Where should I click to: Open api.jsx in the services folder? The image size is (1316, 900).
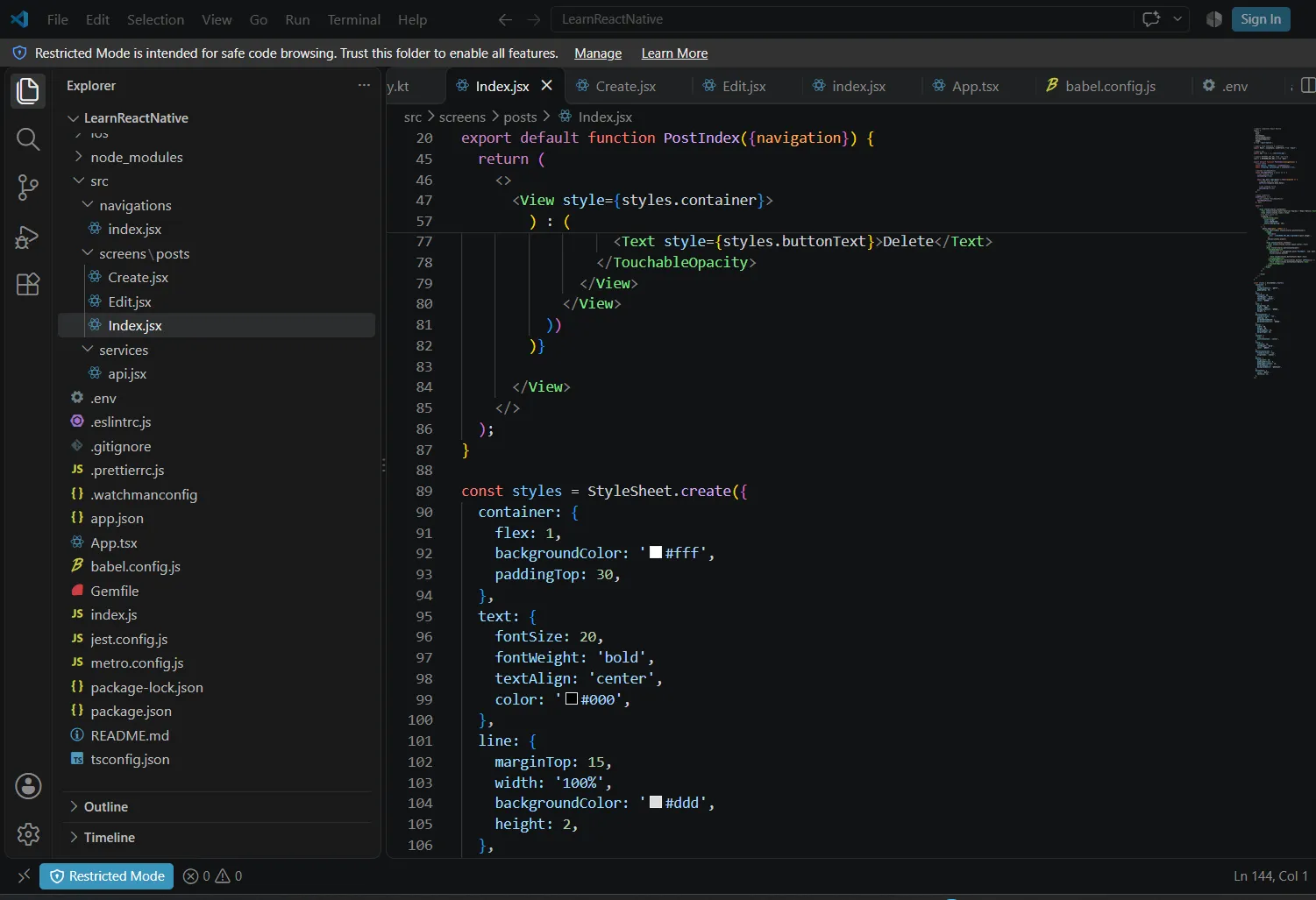[127, 373]
